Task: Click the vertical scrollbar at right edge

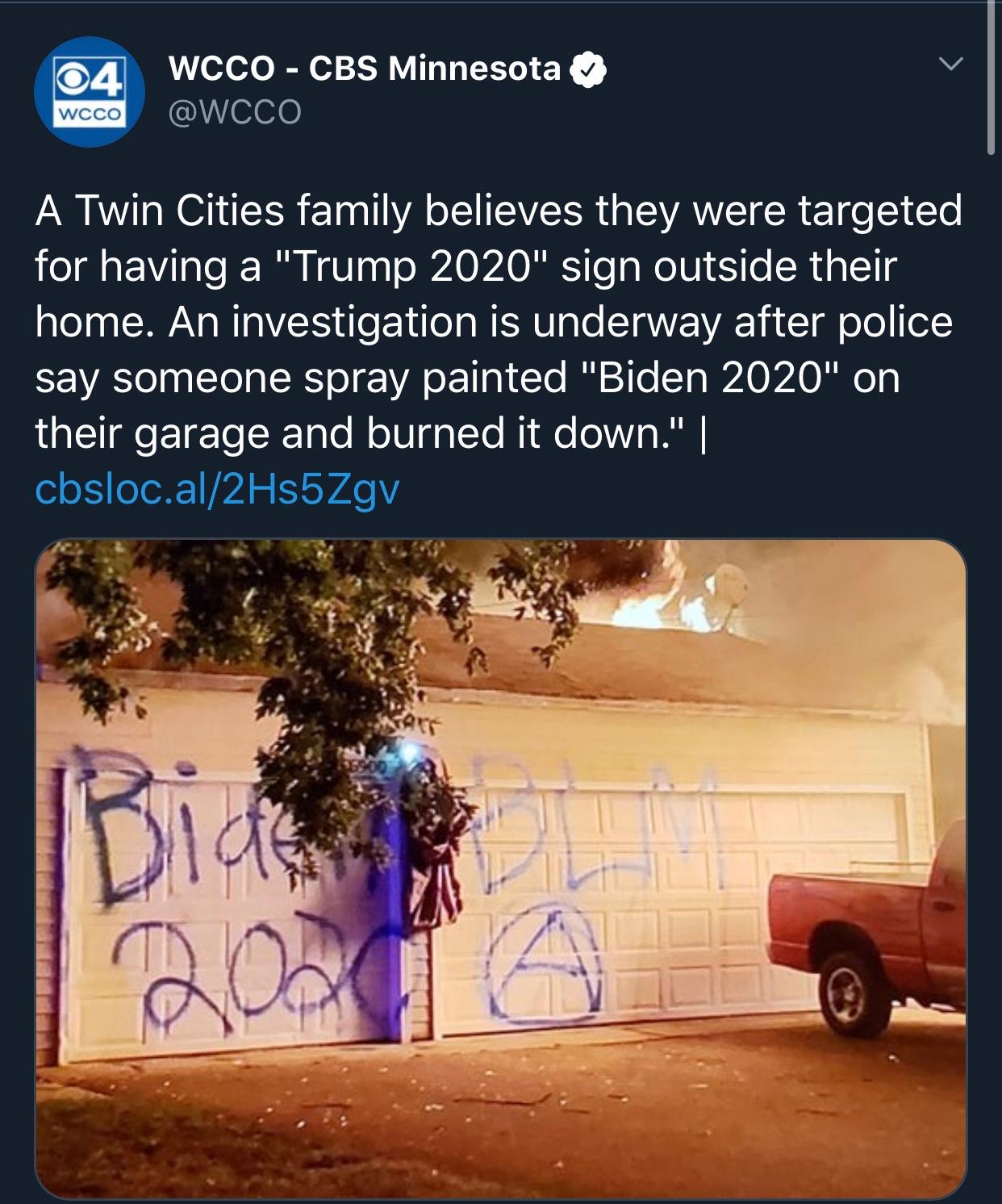Action: point(991,77)
